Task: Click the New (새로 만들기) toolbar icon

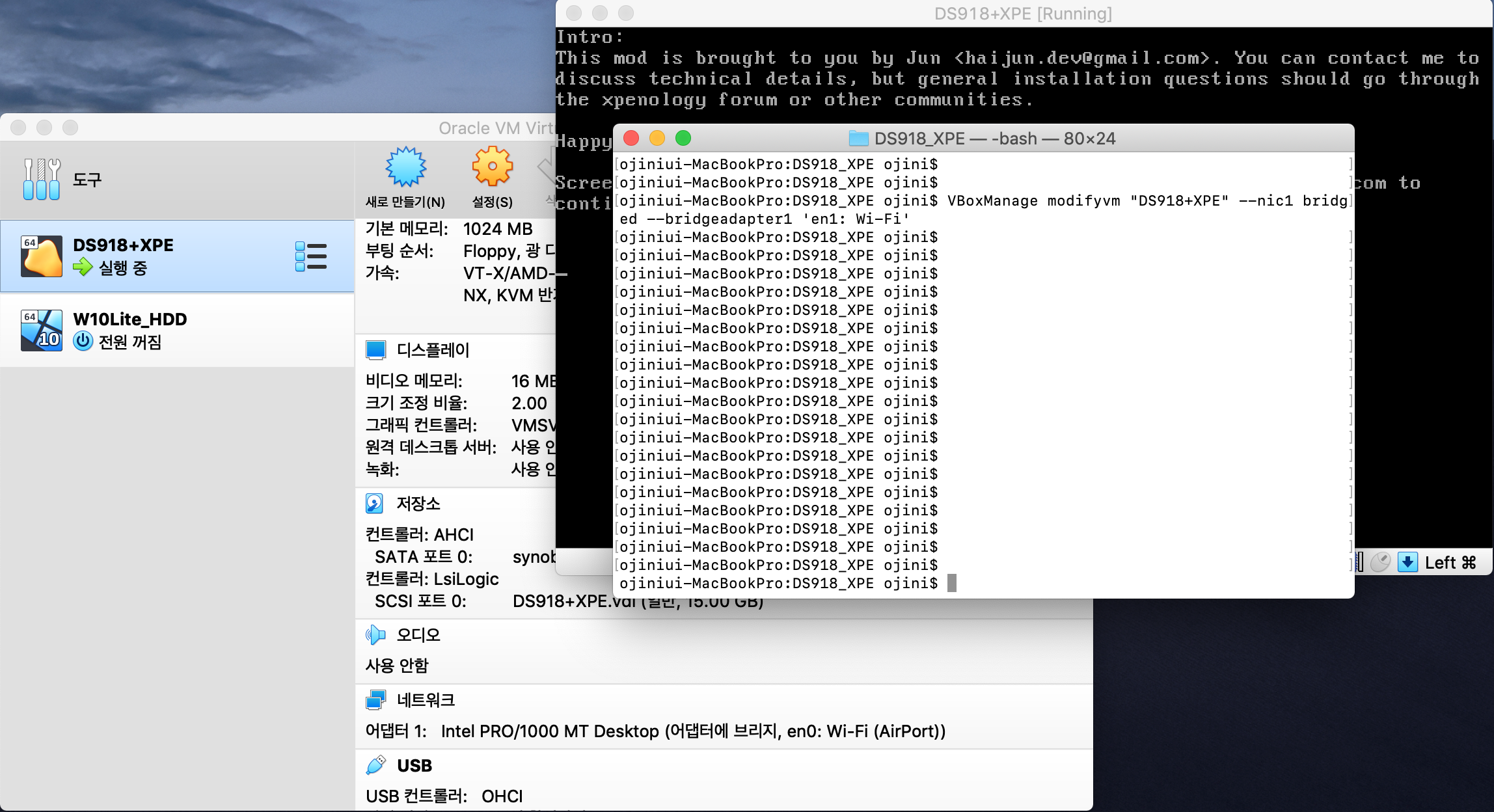Action: pos(405,168)
